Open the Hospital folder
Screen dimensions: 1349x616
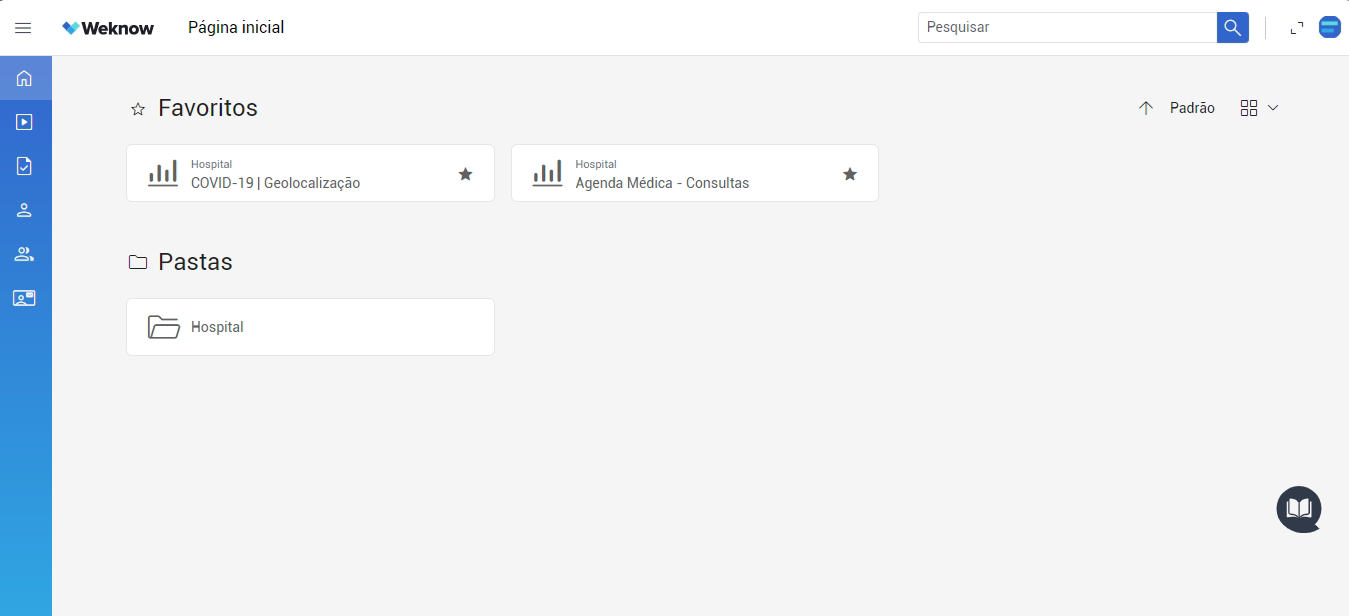[310, 327]
